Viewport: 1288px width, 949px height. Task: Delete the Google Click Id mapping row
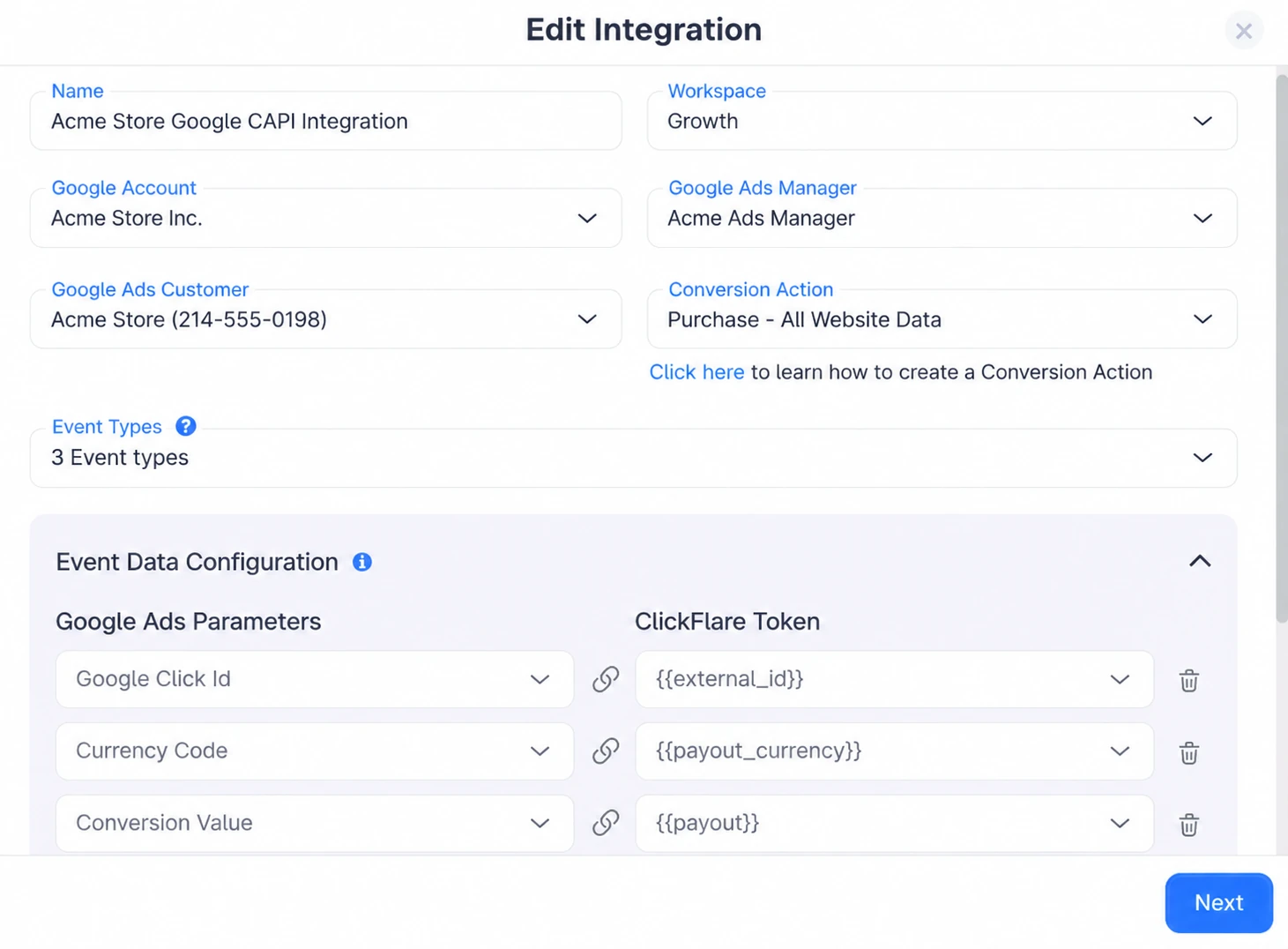point(1188,680)
